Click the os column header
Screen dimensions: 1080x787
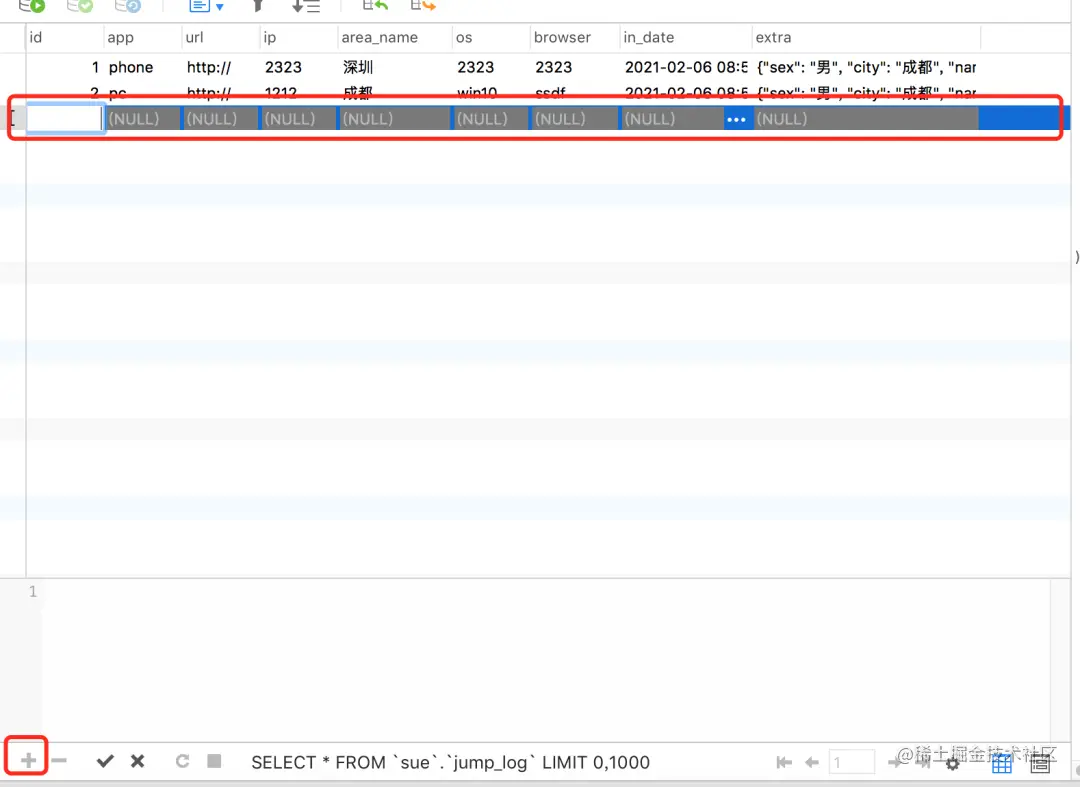click(491, 37)
